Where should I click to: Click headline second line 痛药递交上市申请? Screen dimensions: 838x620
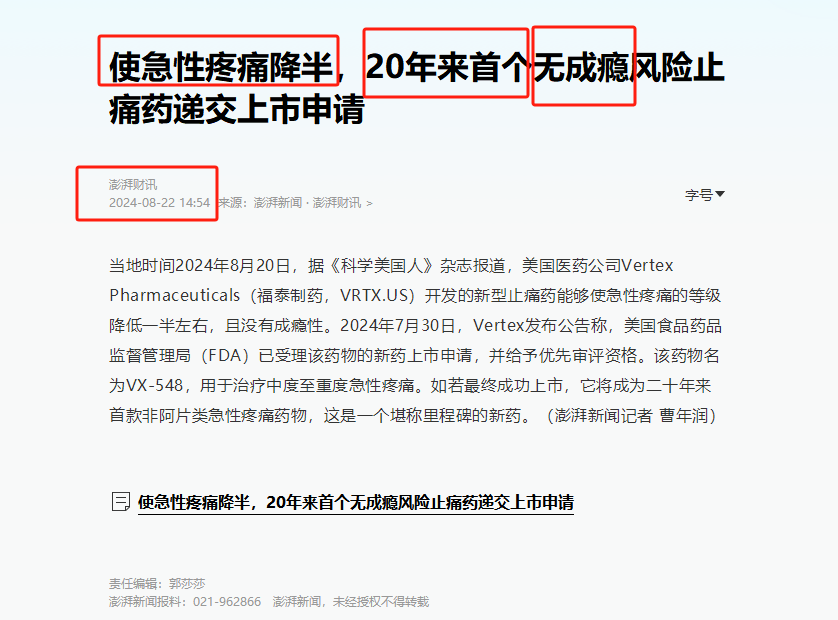(x=237, y=110)
